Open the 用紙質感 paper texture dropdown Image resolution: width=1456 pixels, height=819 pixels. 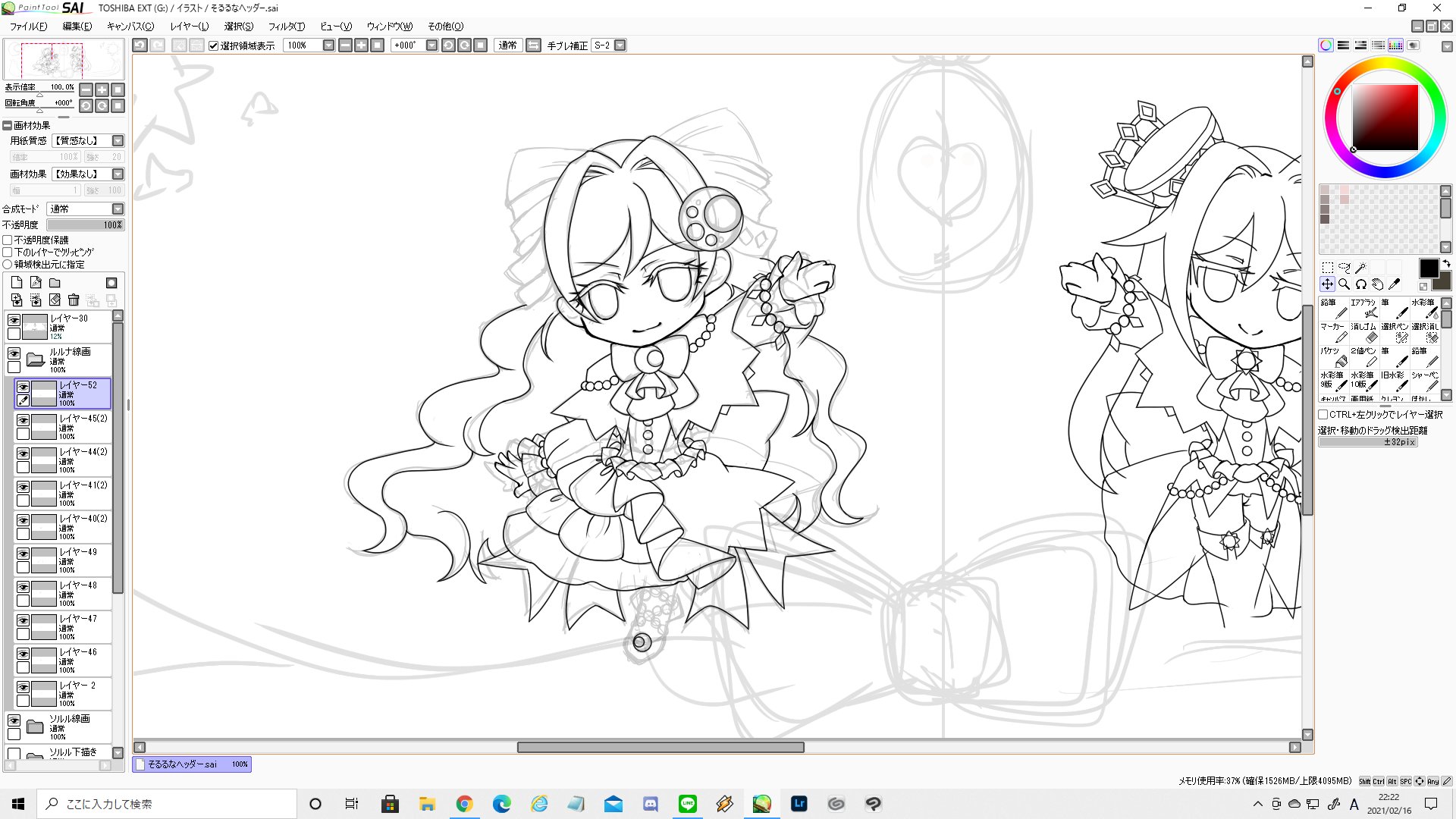point(118,141)
